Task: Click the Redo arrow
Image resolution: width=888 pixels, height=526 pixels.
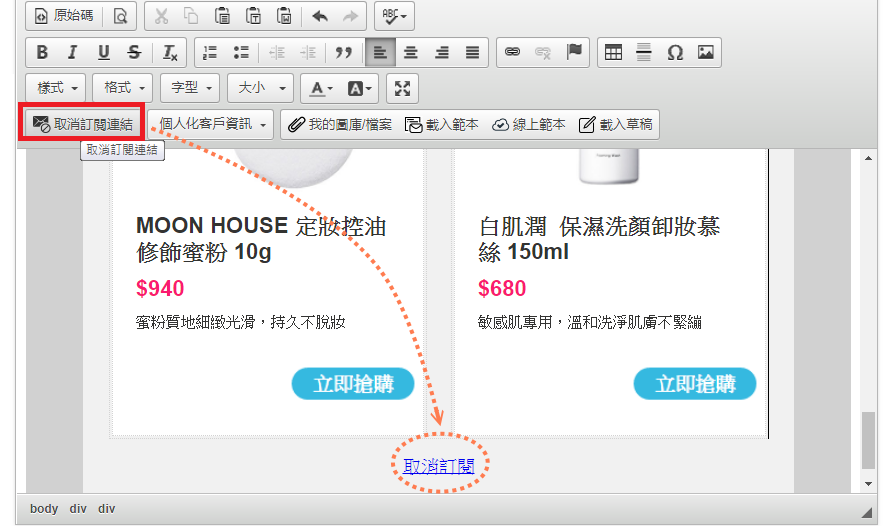Action: [x=351, y=16]
